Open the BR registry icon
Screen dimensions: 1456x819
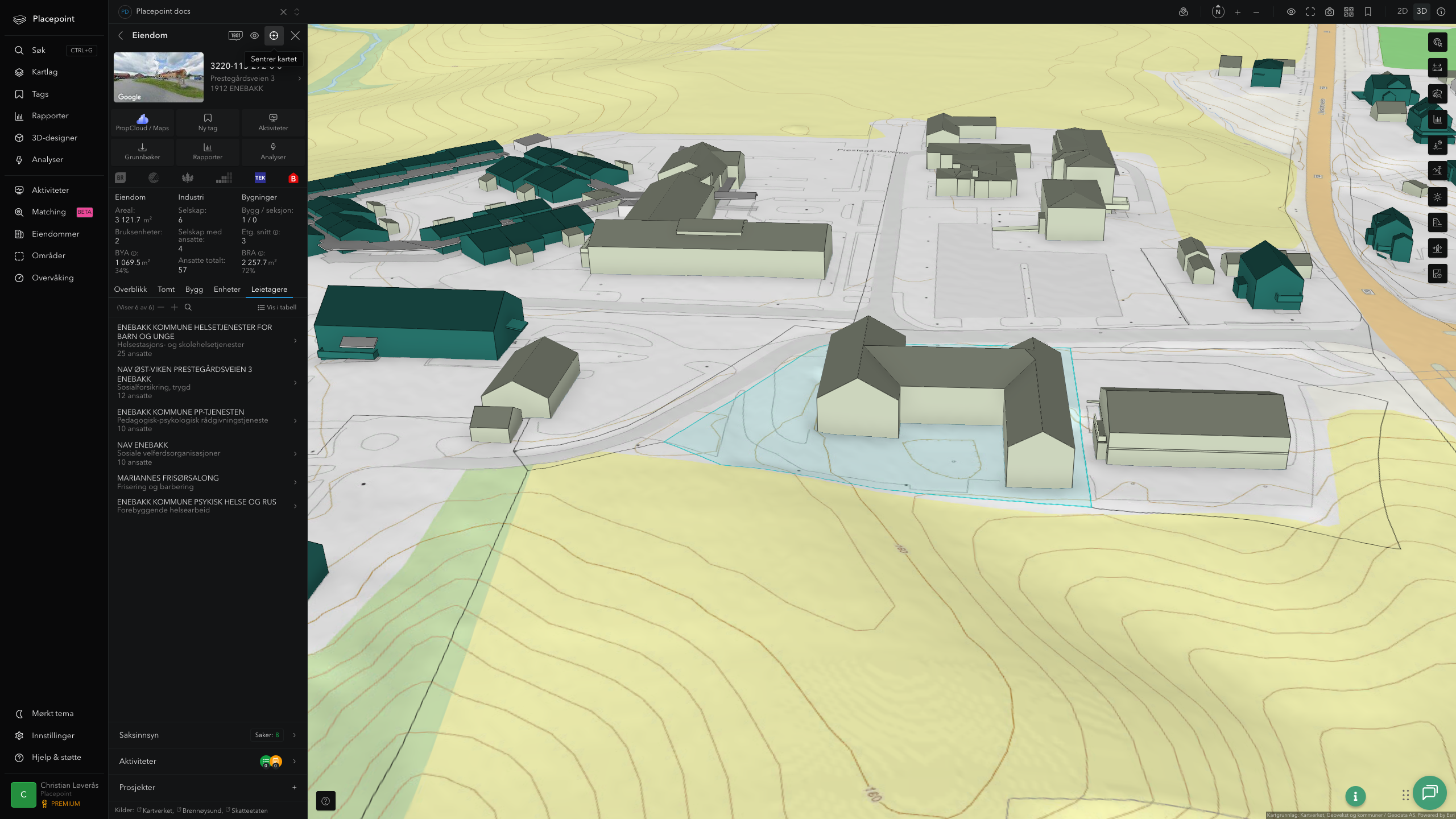click(x=120, y=178)
